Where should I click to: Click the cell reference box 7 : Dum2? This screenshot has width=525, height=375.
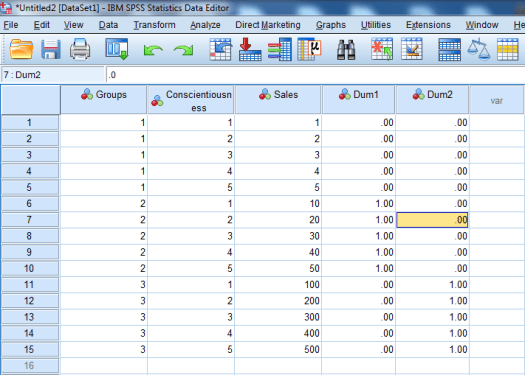tap(53, 75)
